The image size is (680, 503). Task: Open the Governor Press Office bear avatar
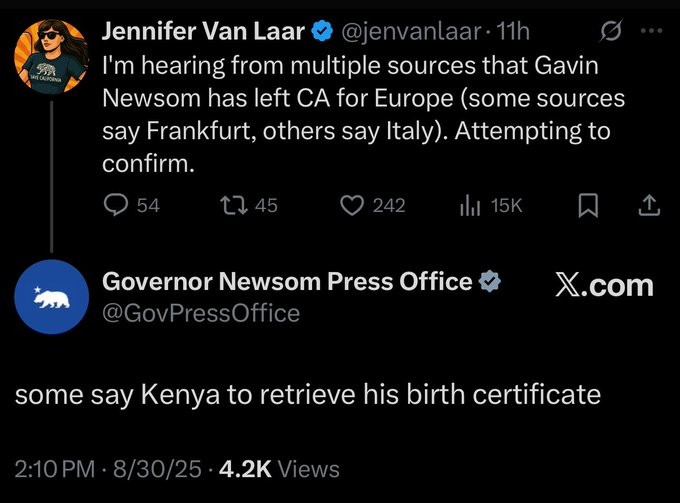(51, 297)
